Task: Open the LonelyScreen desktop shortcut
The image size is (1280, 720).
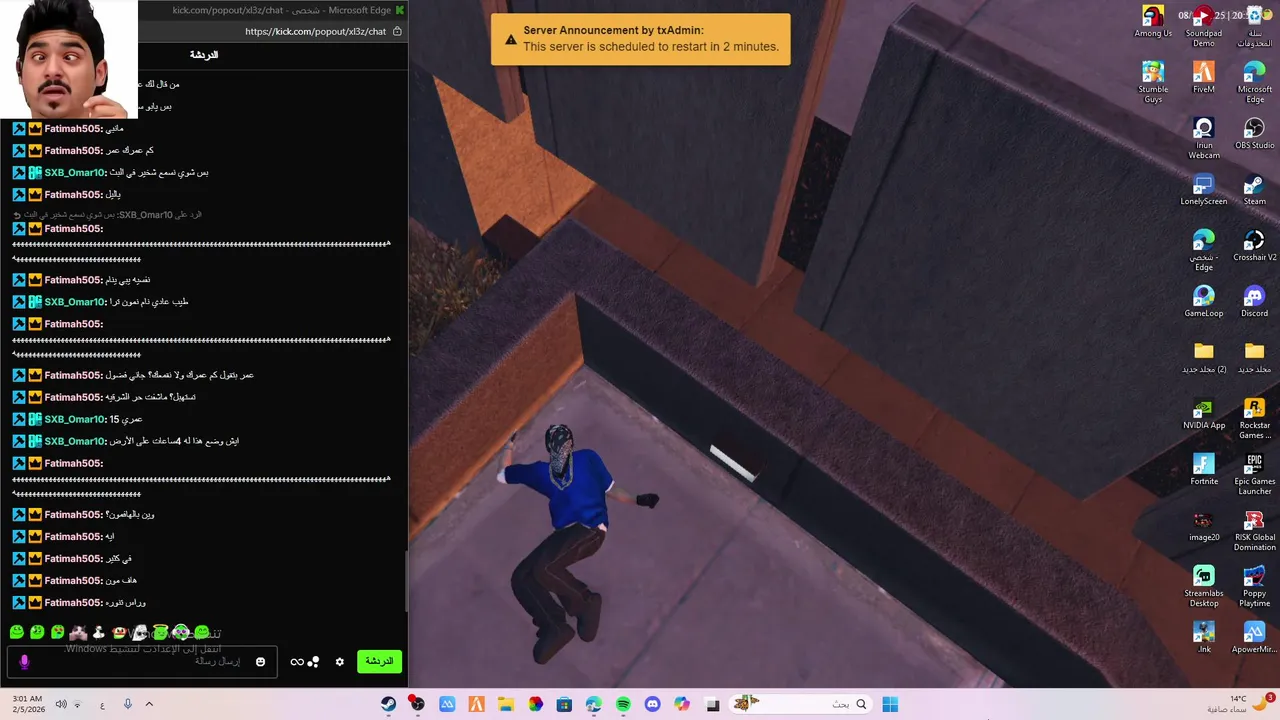Action: [1204, 190]
